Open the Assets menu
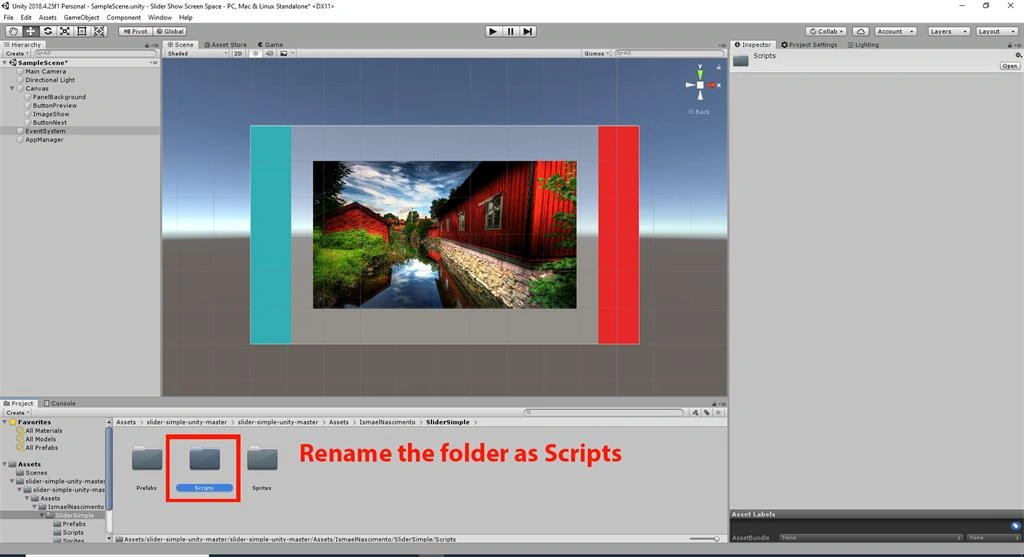 [x=48, y=18]
